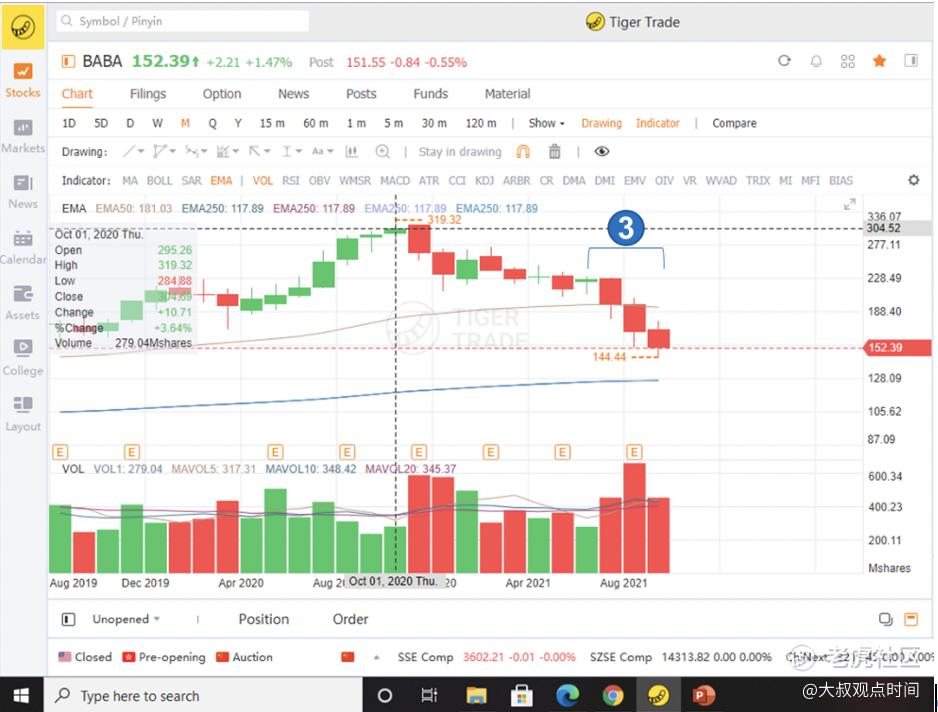The image size is (938, 712).
Task: Toggle the EMA indicator
Action: click(x=221, y=181)
